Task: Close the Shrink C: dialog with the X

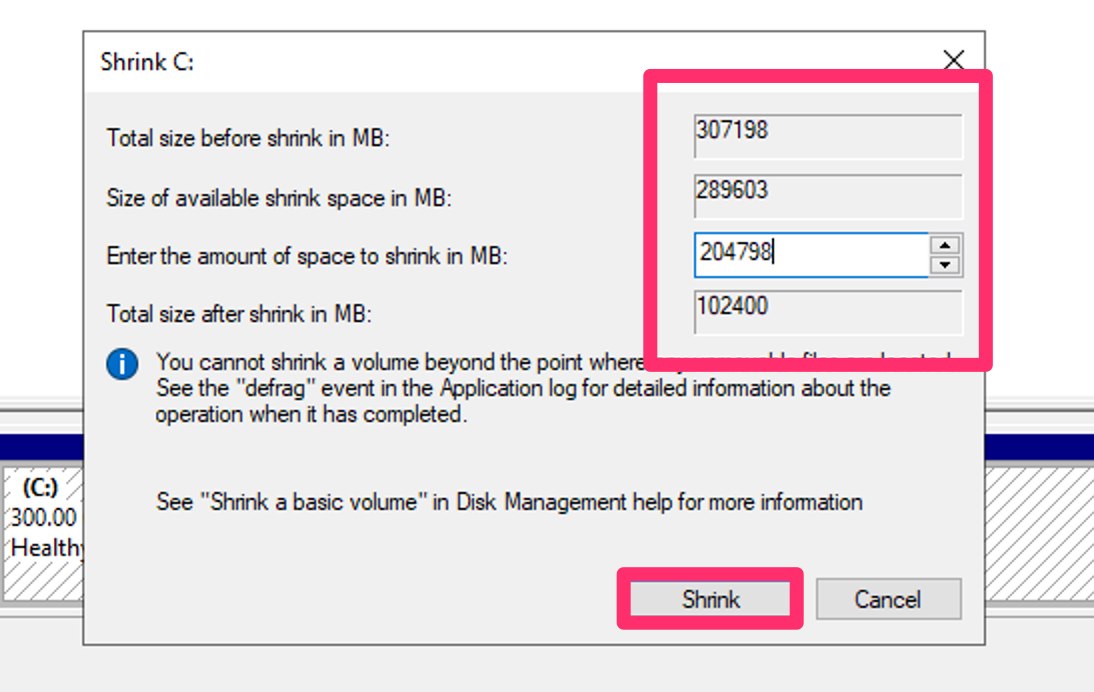Action: [x=953, y=60]
